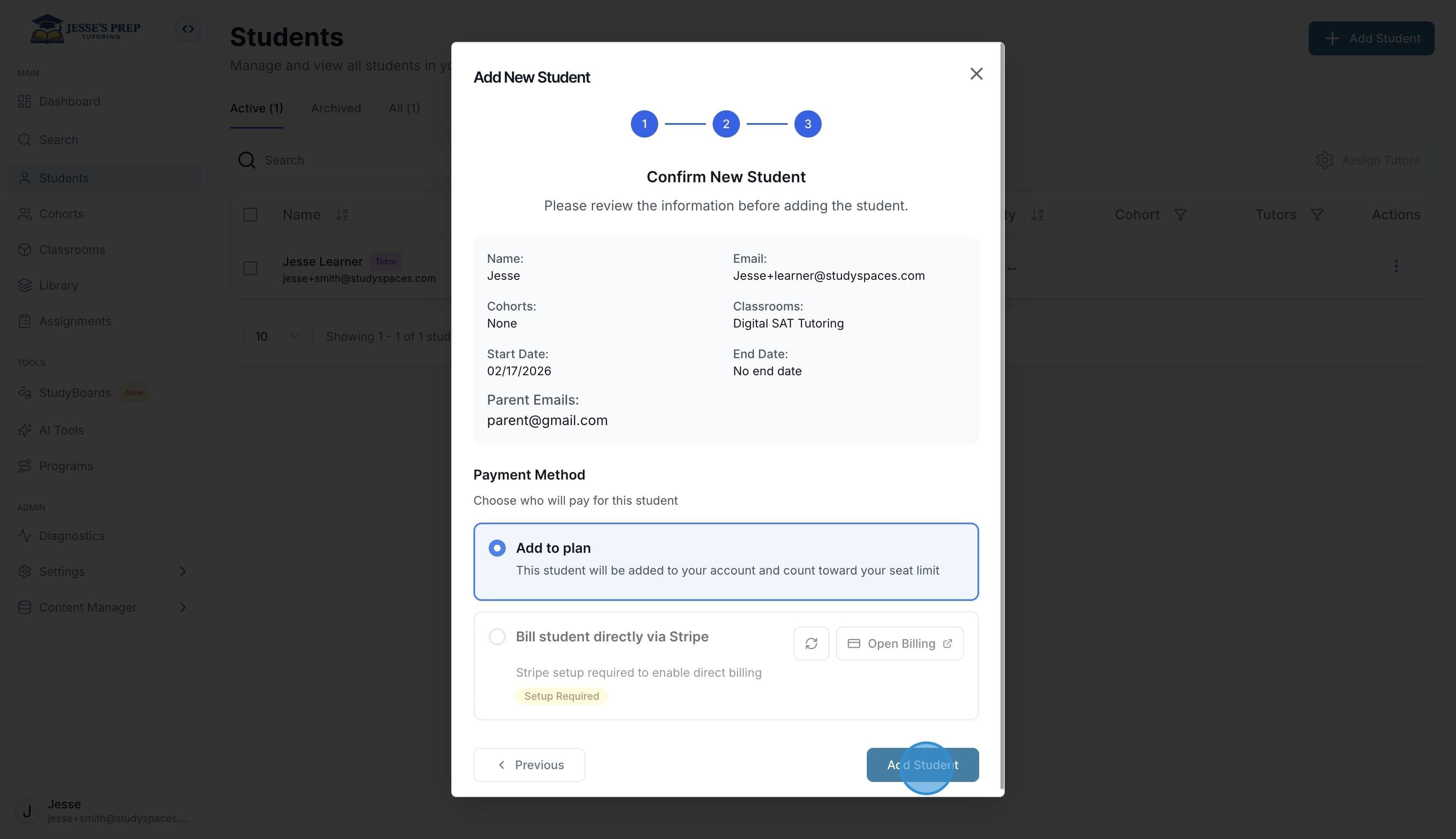The height and width of the screenshot is (839, 1456).
Task: Go back with the Previous button
Action: [x=529, y=764]
